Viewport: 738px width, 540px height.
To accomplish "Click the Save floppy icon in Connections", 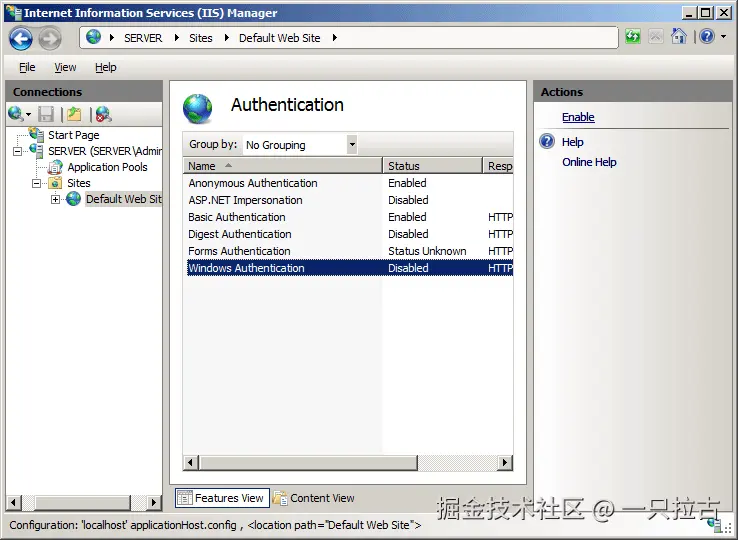I will point(46,114).
